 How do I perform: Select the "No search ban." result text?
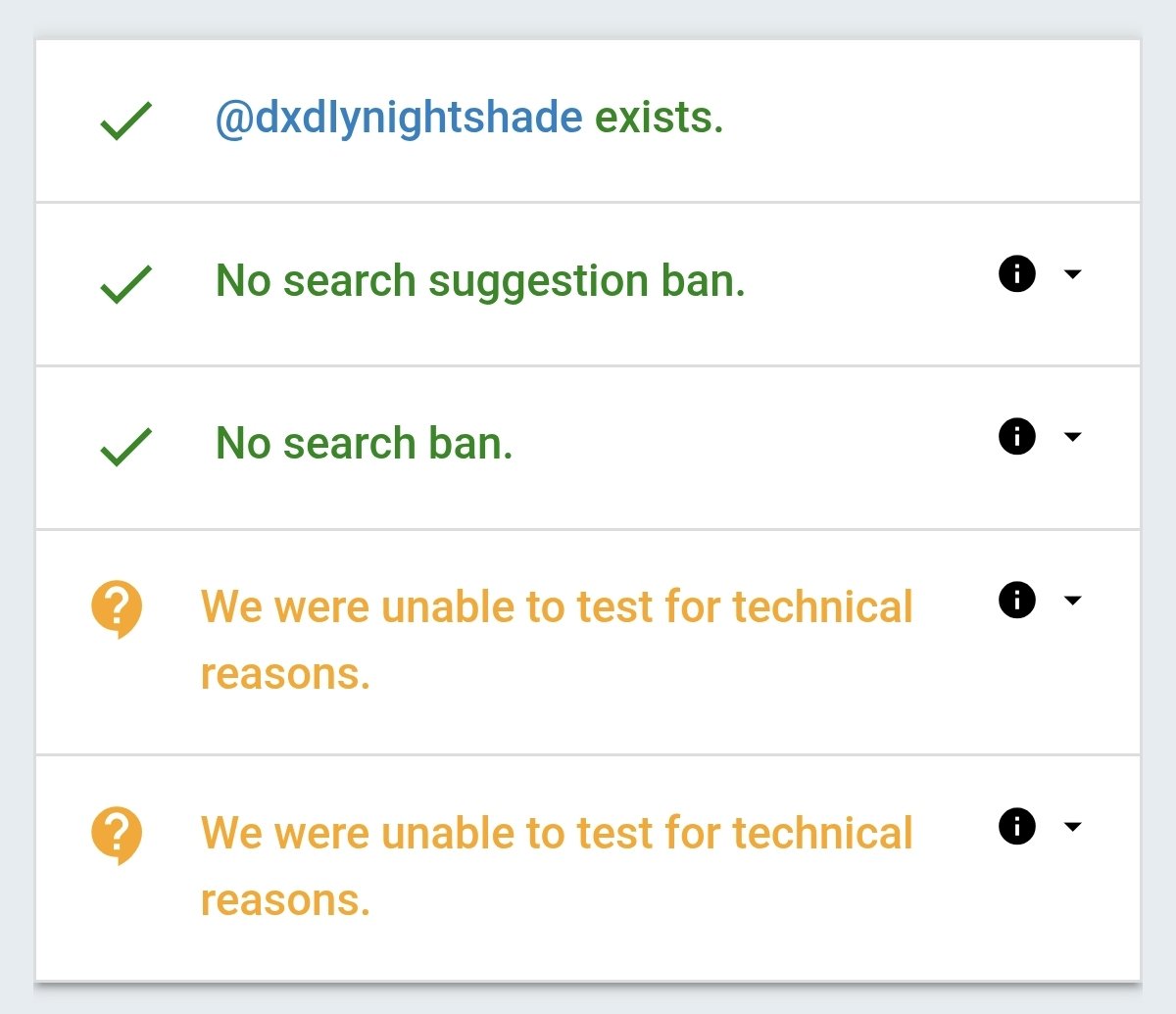click(364, 444)
